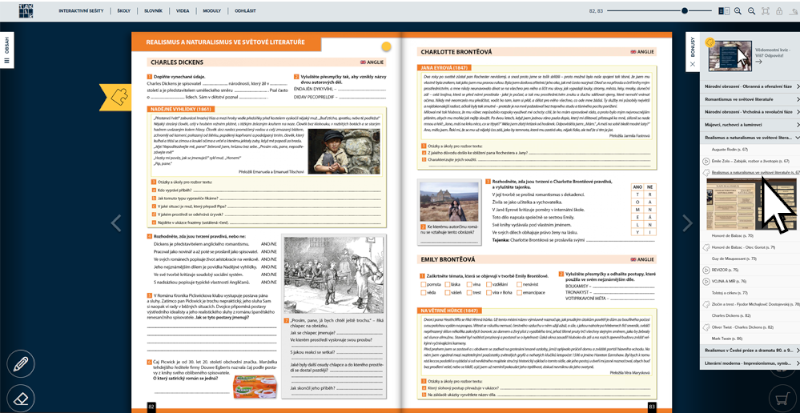Check the 'věda' checkbox

click(x=423, y=293)
